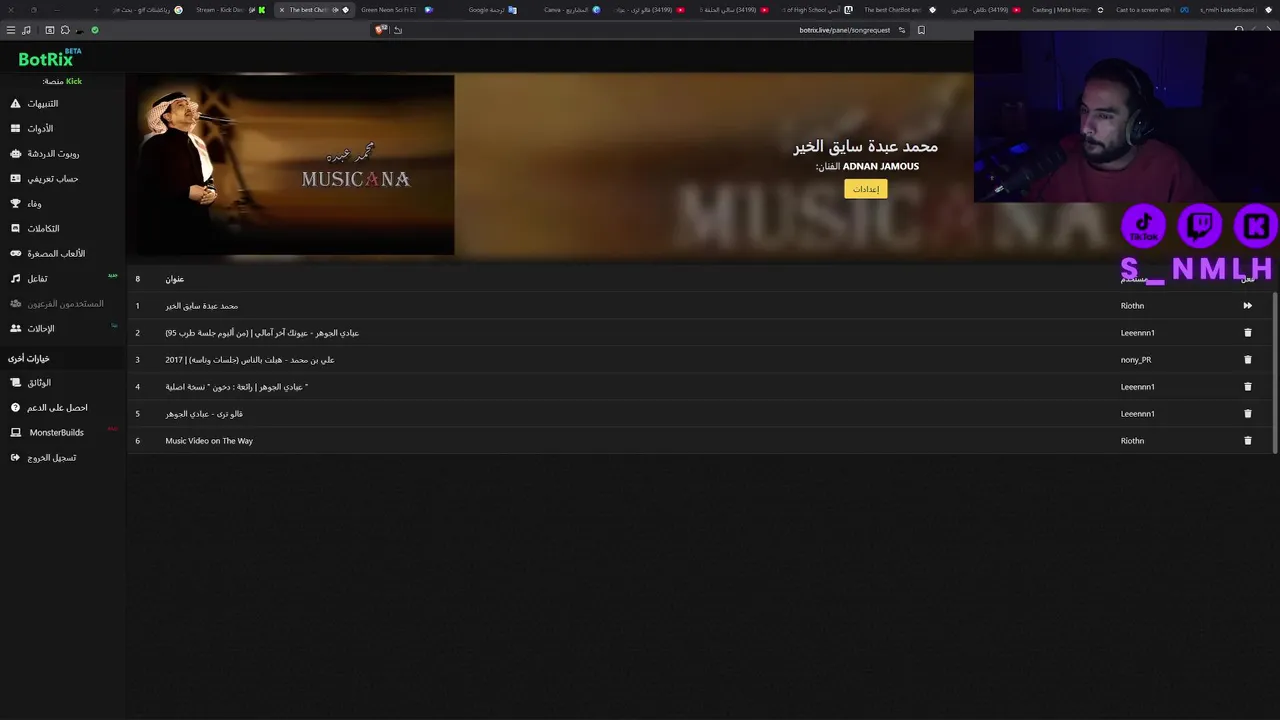Delete the song requested in row 2
The image size is (1280, 720).
(1247, 332)
